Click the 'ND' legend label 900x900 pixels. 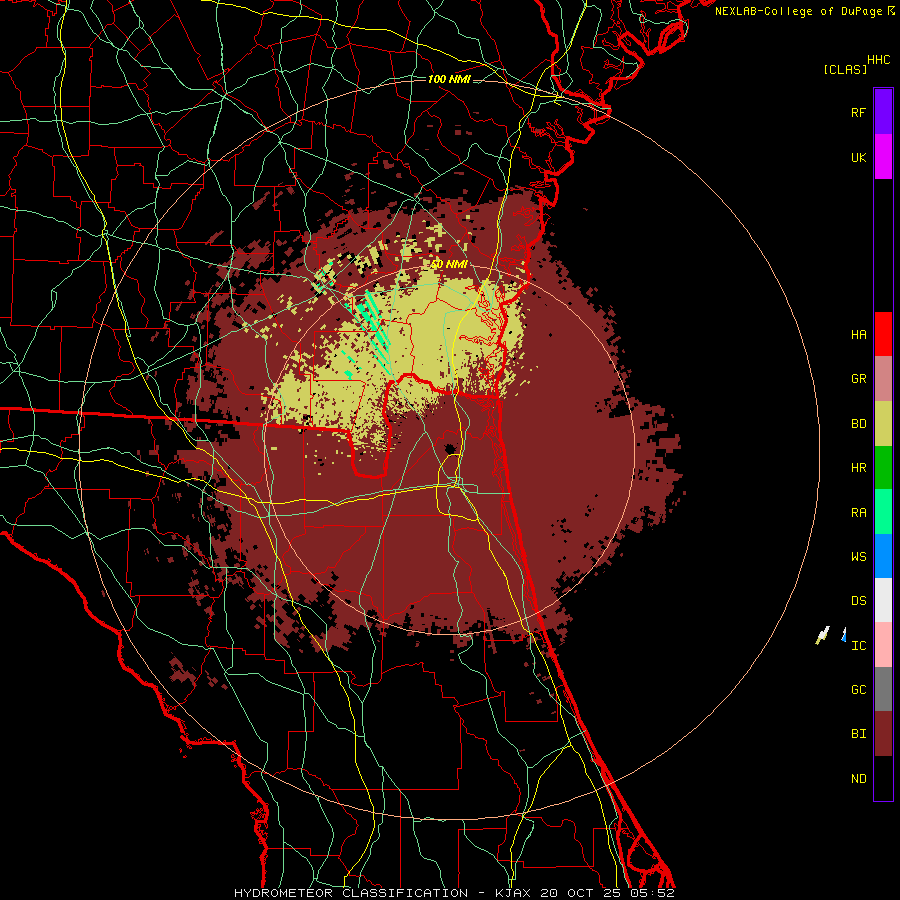click(858, 779)
